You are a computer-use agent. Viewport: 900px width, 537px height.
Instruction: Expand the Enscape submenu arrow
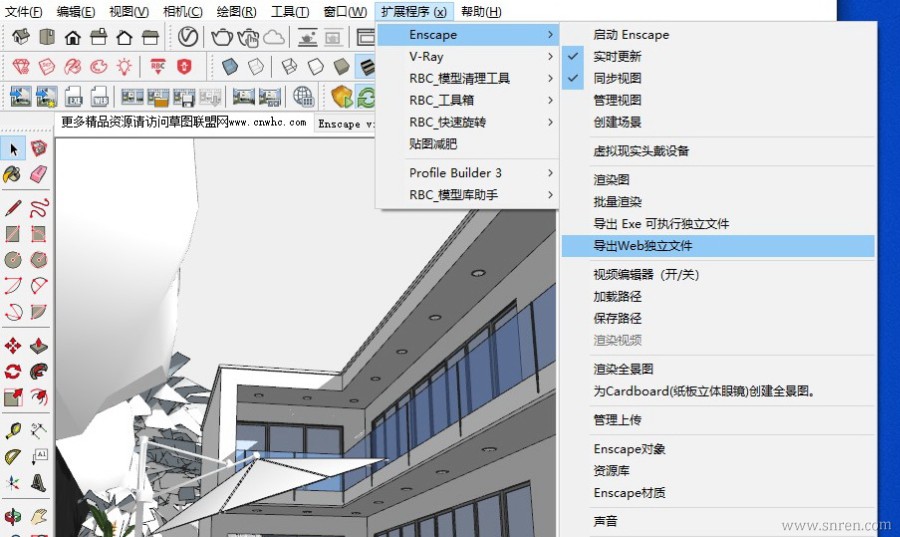(x=550, y=34)
